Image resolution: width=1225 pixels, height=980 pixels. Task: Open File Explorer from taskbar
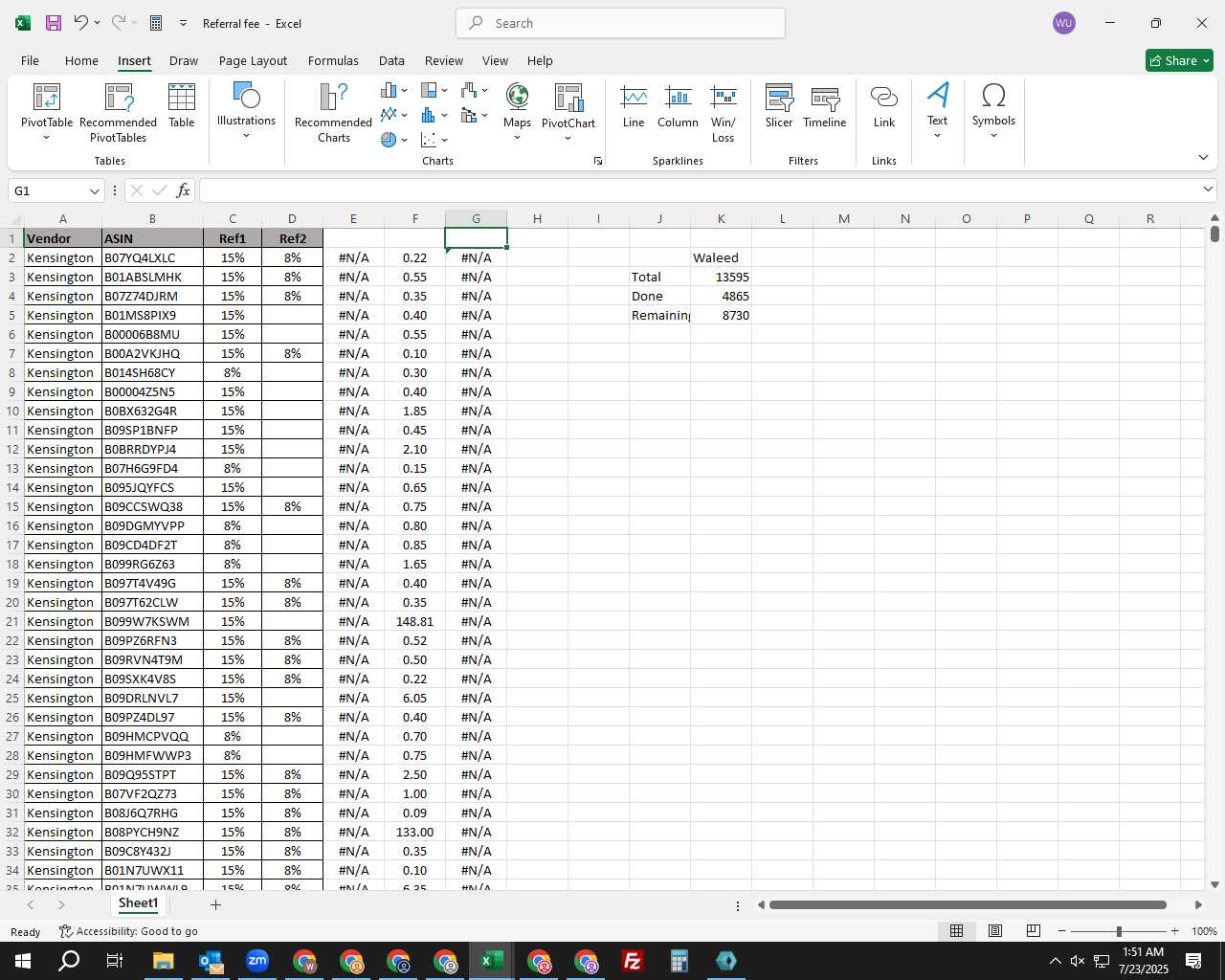pyautogui.click(x=163, y=961)
